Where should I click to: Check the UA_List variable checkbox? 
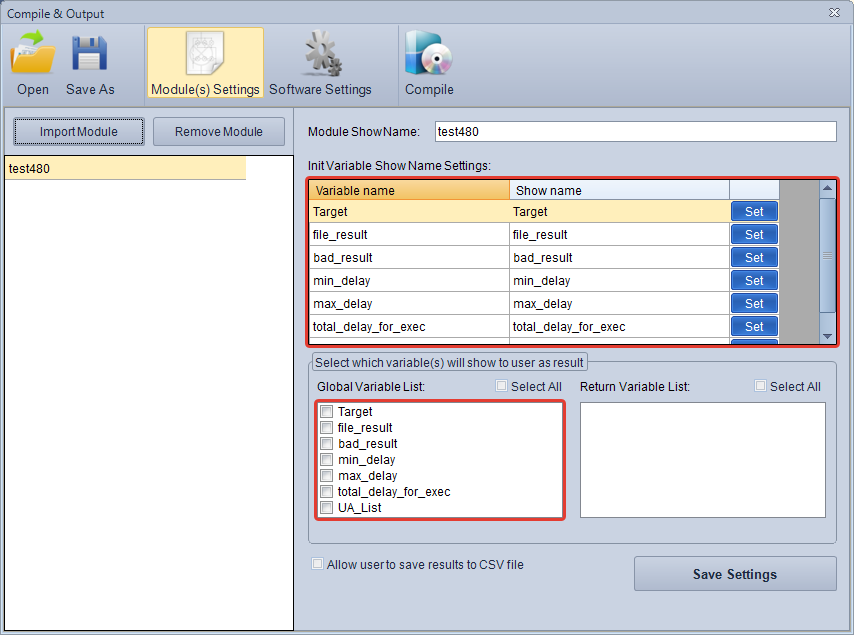click(x=326, y=508)
